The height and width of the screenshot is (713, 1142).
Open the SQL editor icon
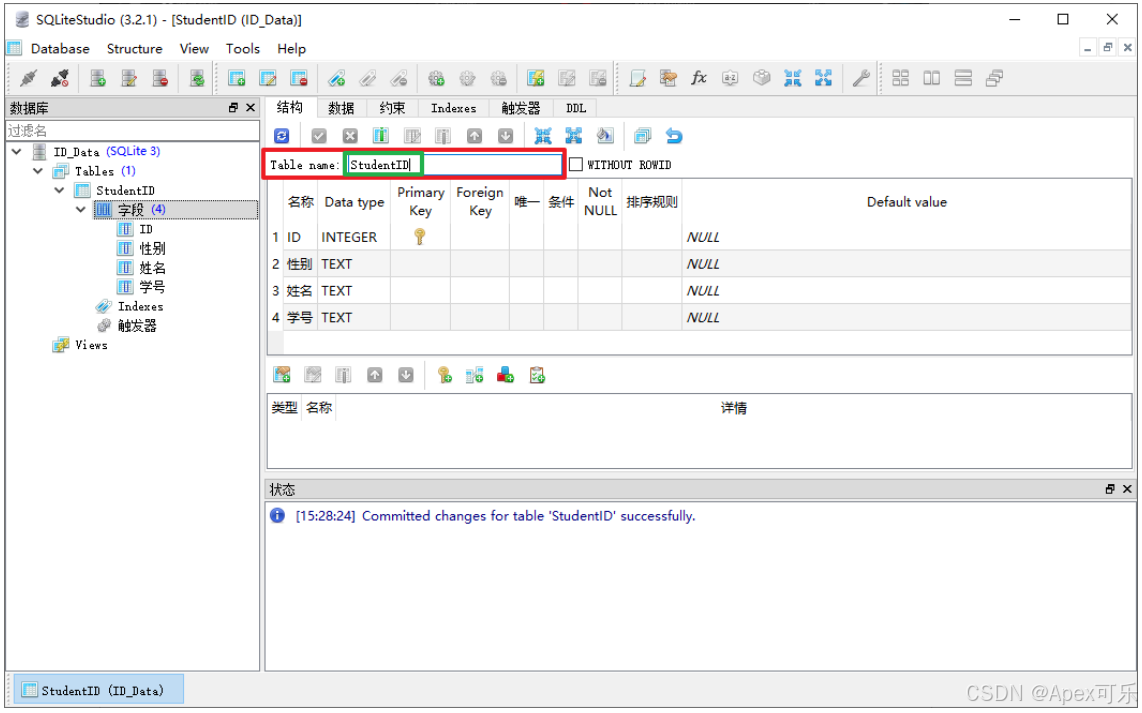click(x=638, y=78)
